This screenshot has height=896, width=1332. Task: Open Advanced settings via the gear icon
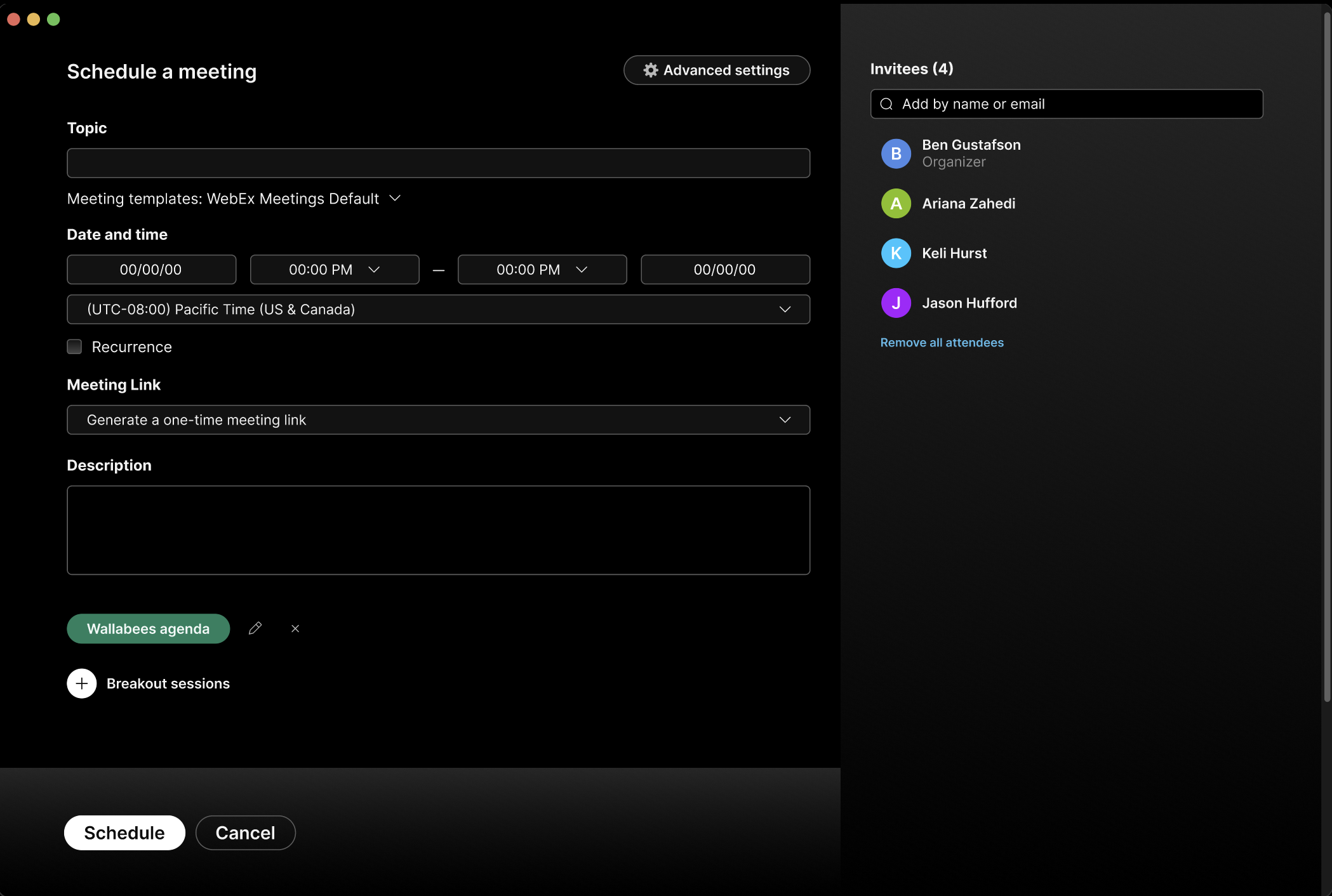[x=651, y=70]
